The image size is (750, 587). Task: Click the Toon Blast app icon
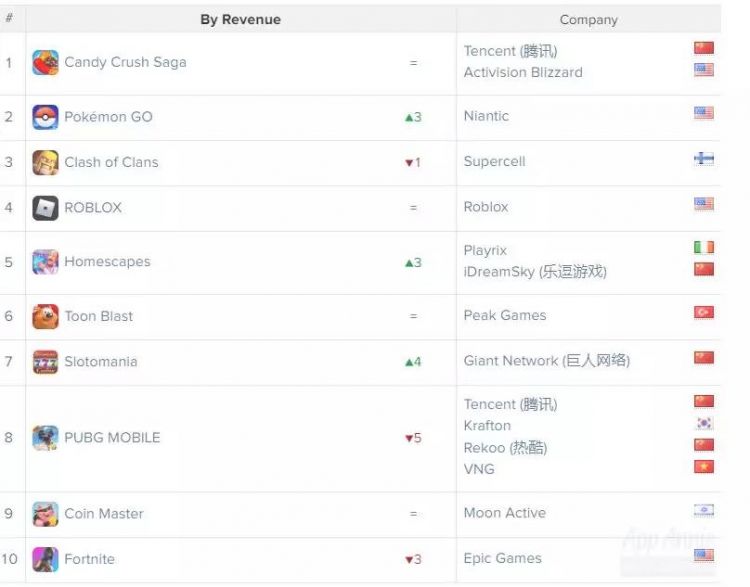pyautogui.click(x=45, y=316)
